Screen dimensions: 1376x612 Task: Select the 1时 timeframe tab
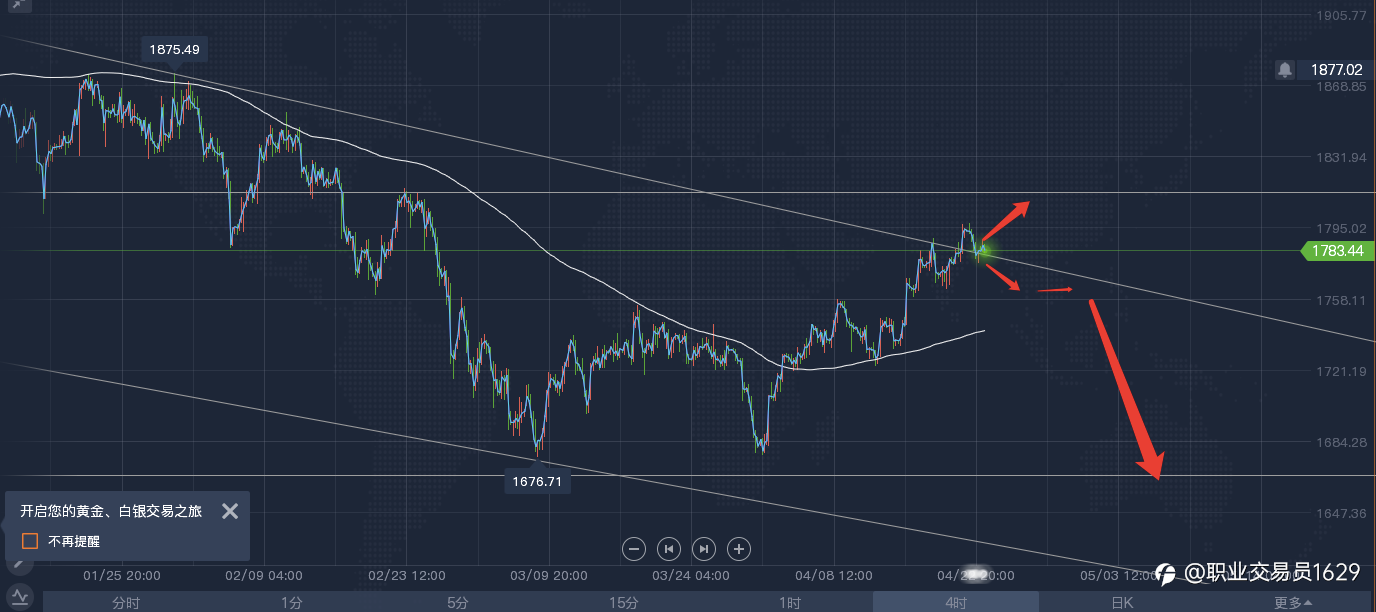click(x=789, y=602)
